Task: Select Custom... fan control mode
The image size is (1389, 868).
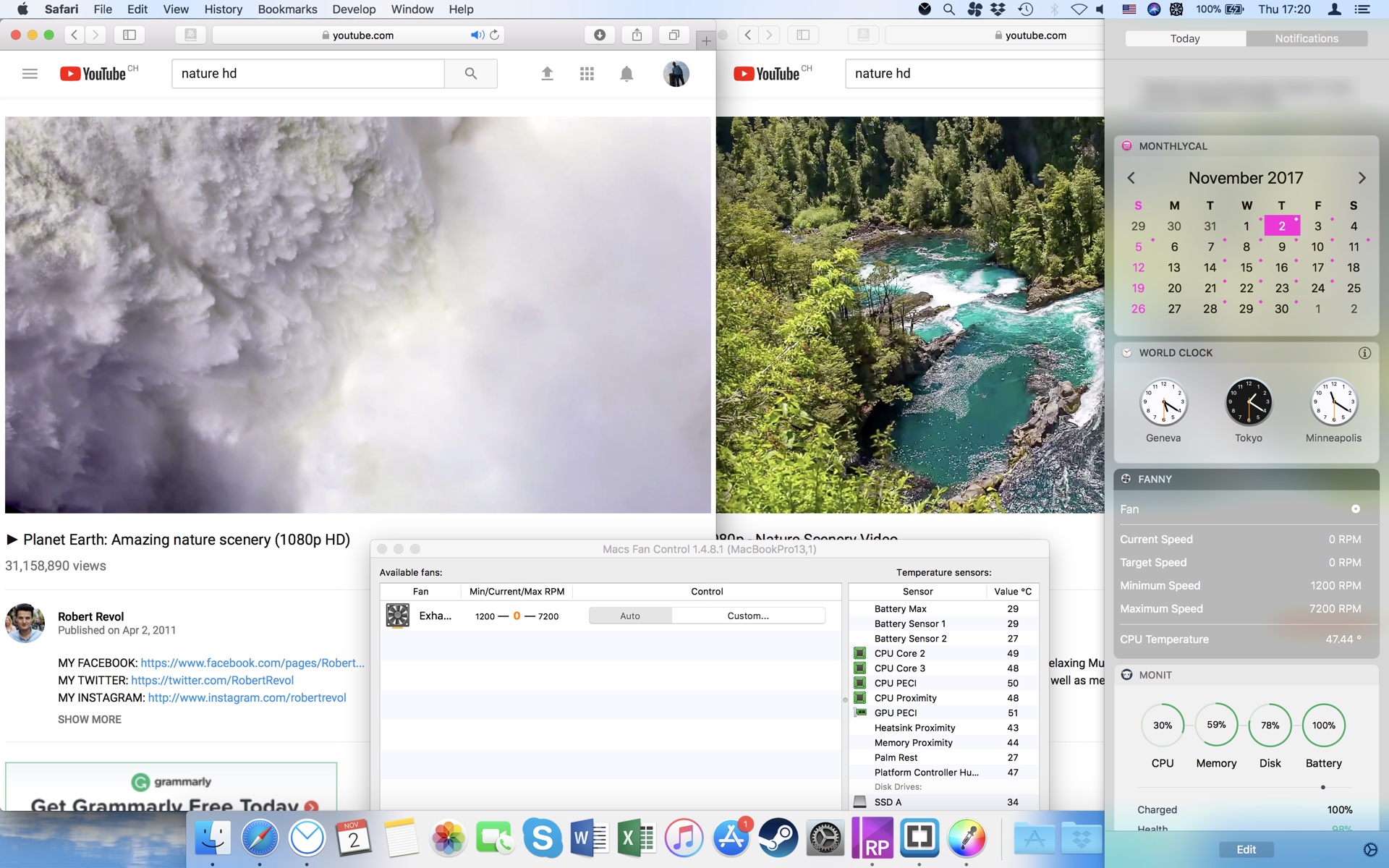Action: 748,616
